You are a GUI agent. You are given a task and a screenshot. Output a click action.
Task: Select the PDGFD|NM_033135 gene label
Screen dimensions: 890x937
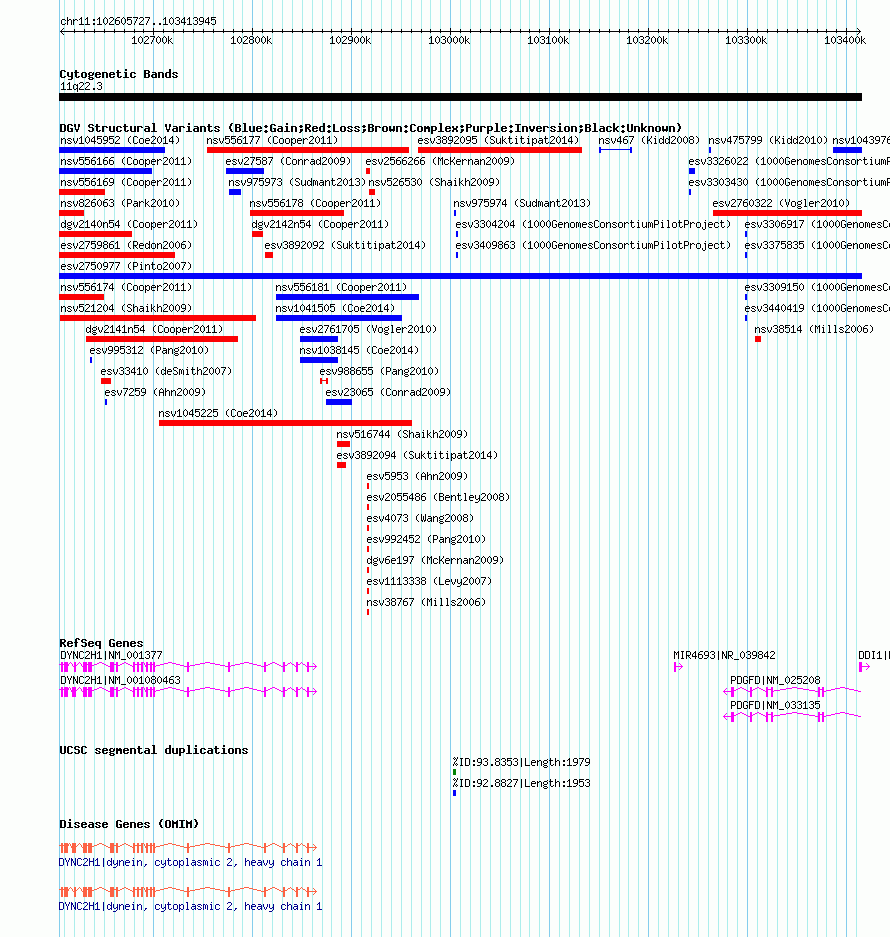(x=775, y=705)
